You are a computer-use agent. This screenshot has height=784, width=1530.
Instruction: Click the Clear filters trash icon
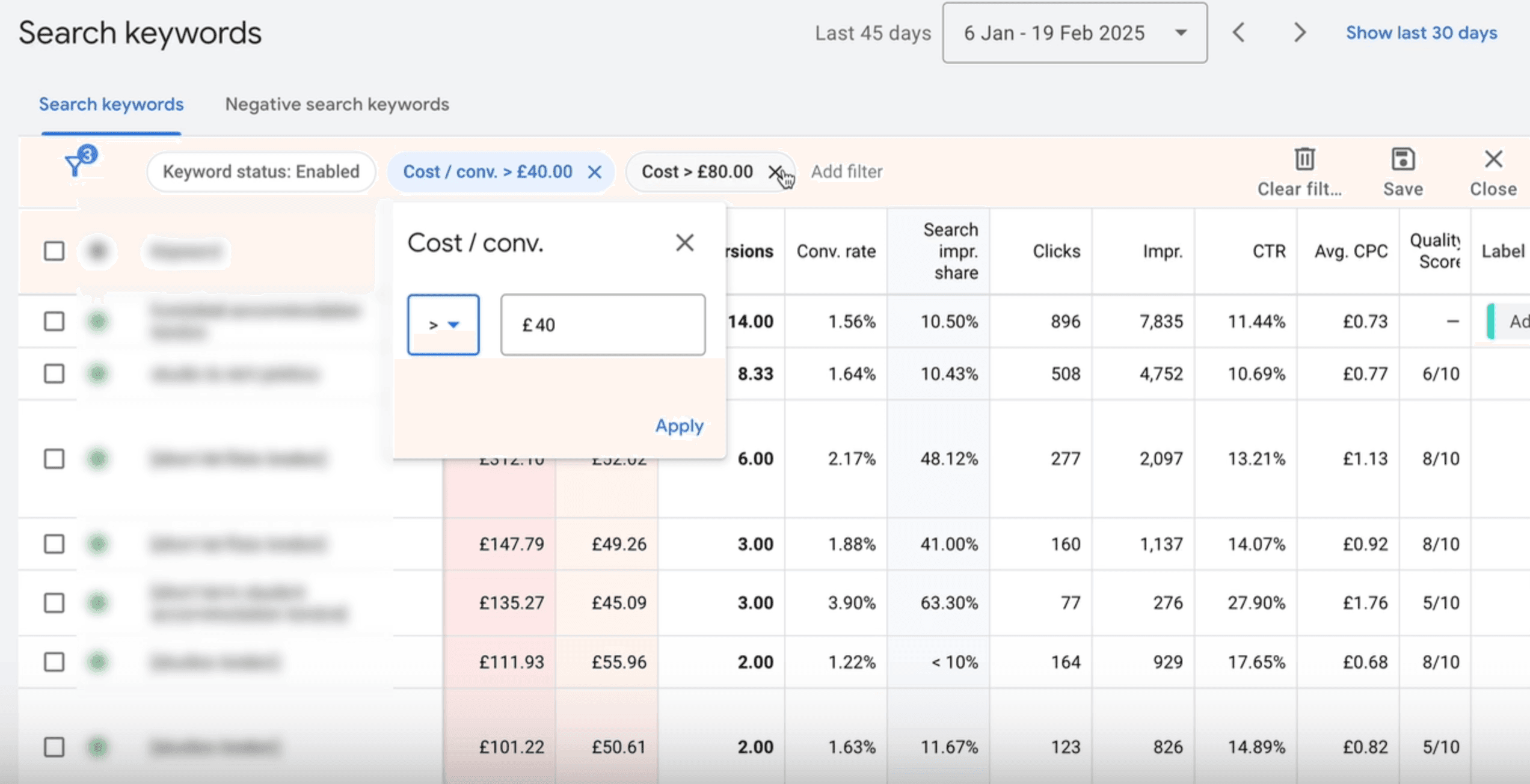(x=1304, y=160)
